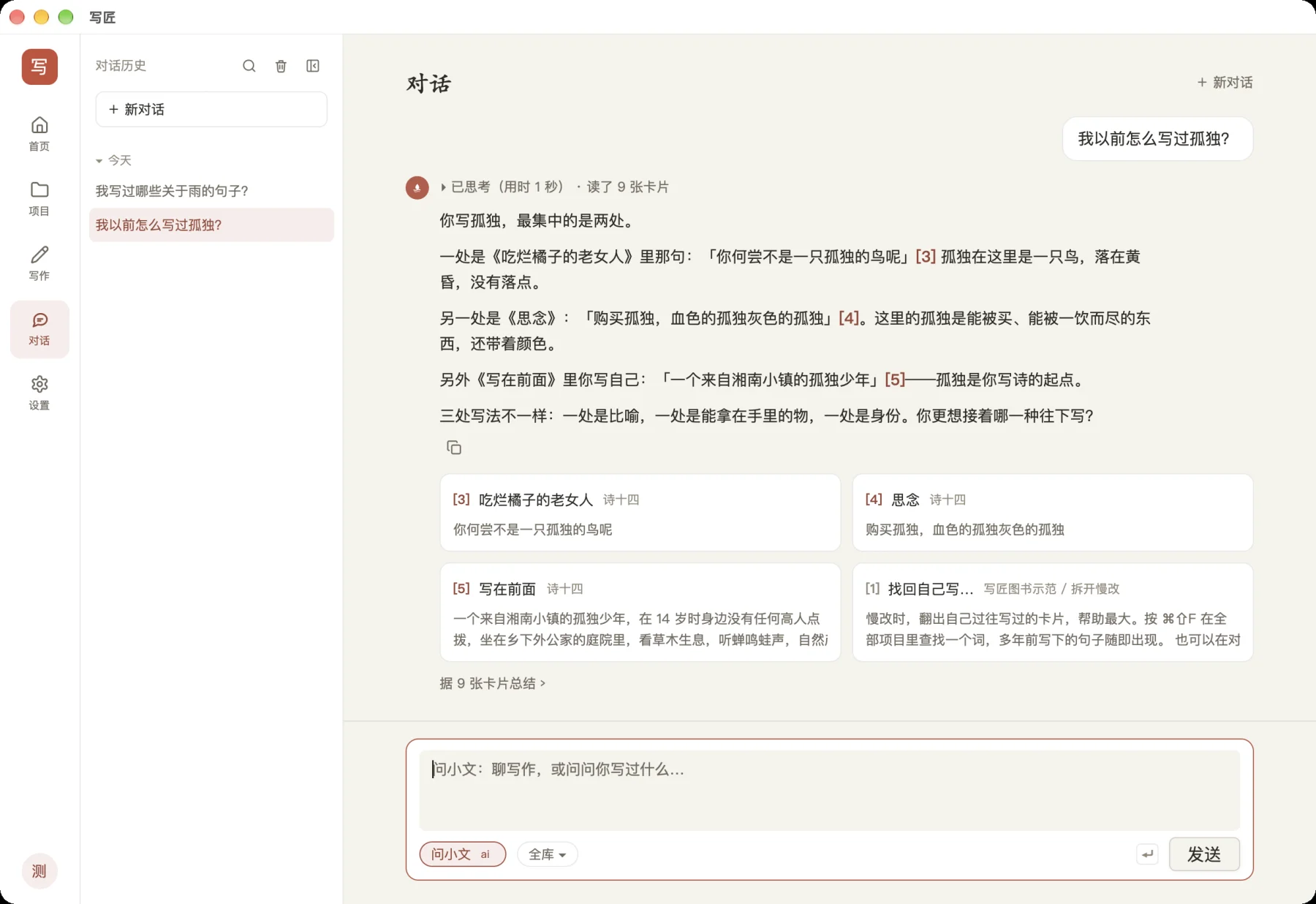Click the trash icon in the history header

281,66
